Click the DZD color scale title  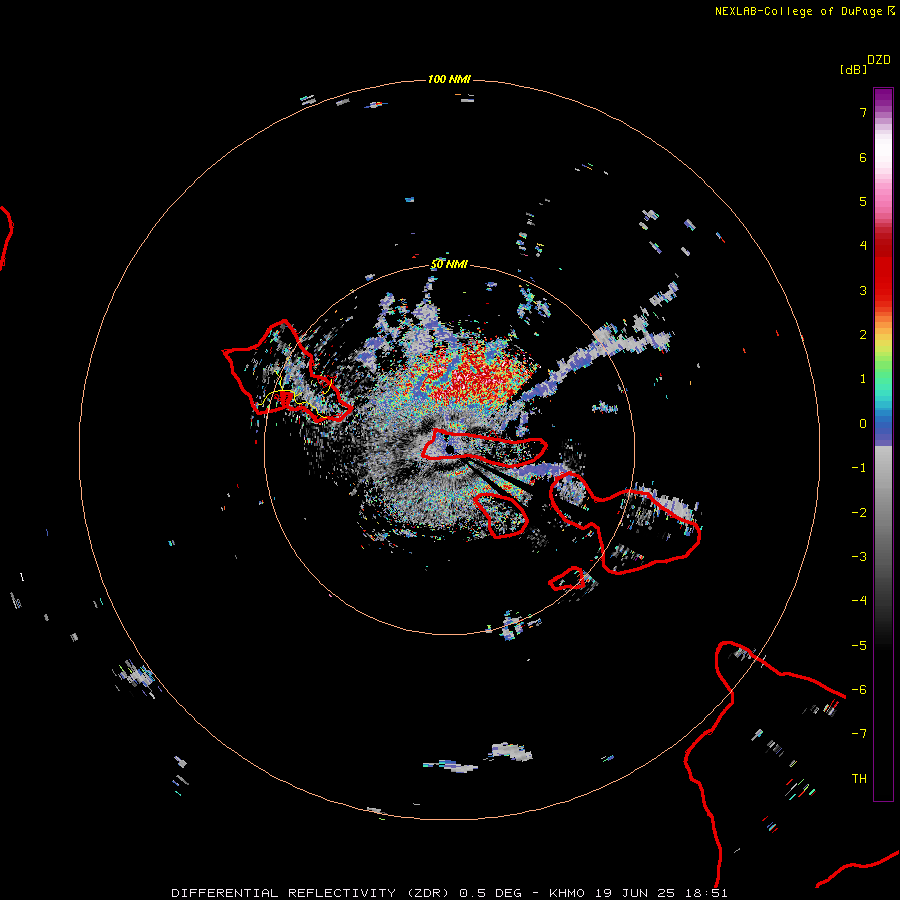click(x=879, y=60)
